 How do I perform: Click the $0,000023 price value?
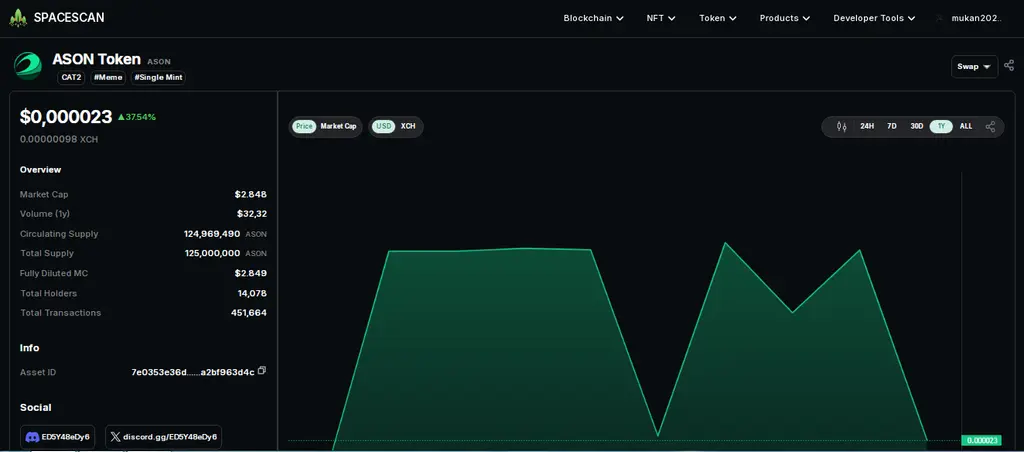pyautogui.click(x=66, y=117)
